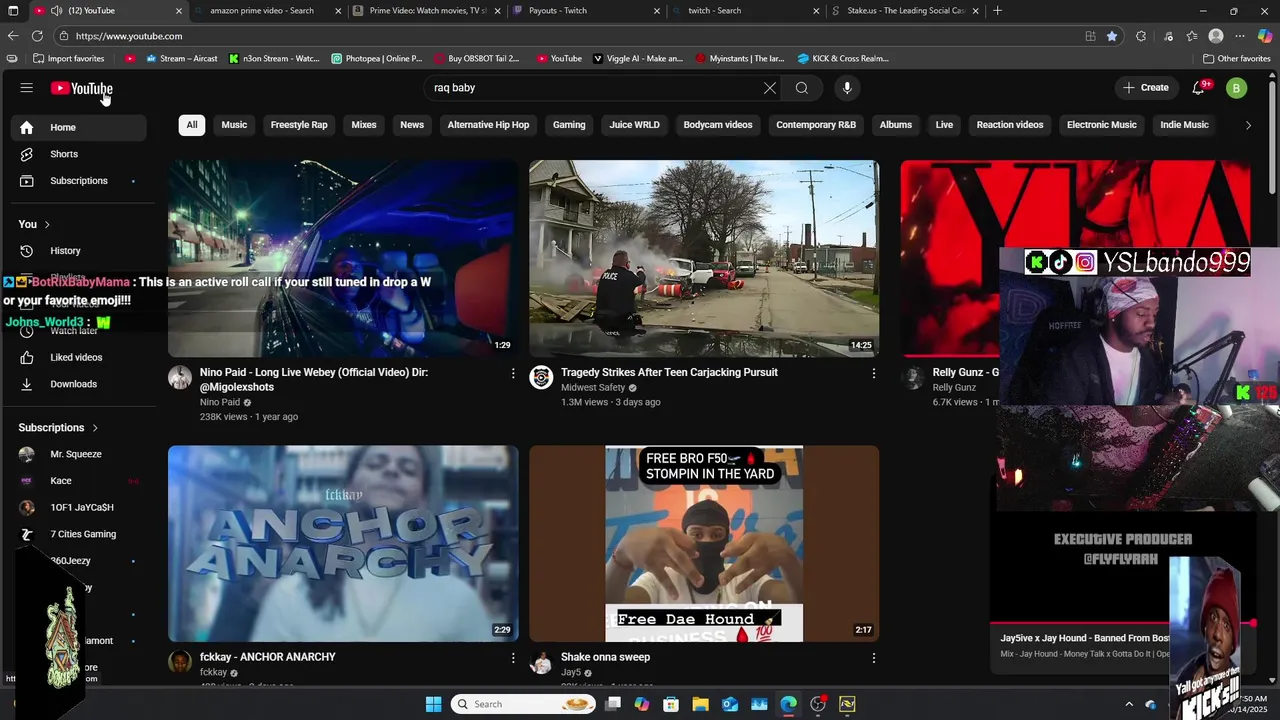1280x720 pixels.
Task: Open Nino Paid Long Live Webey title
Action: click(x=314, y=380)
